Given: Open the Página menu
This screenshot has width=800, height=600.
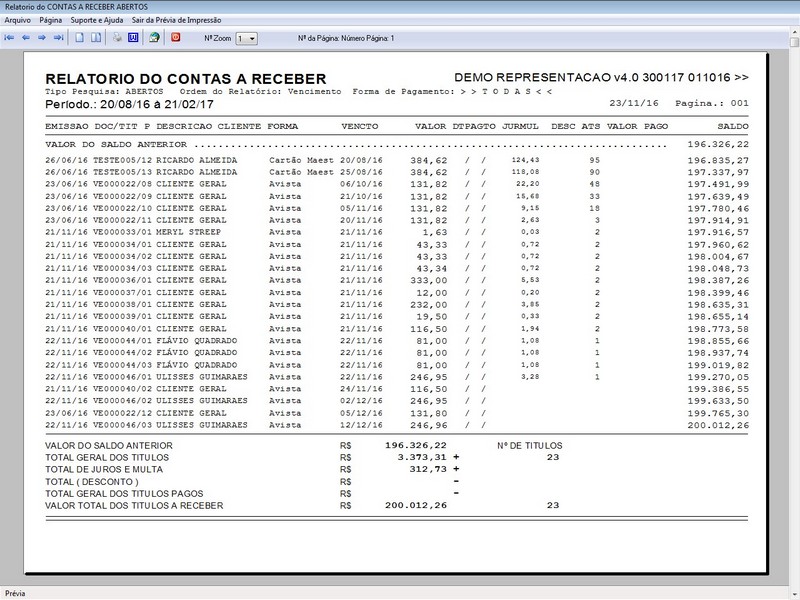Looking at the screenshot, I should click(x=51, y=20).
